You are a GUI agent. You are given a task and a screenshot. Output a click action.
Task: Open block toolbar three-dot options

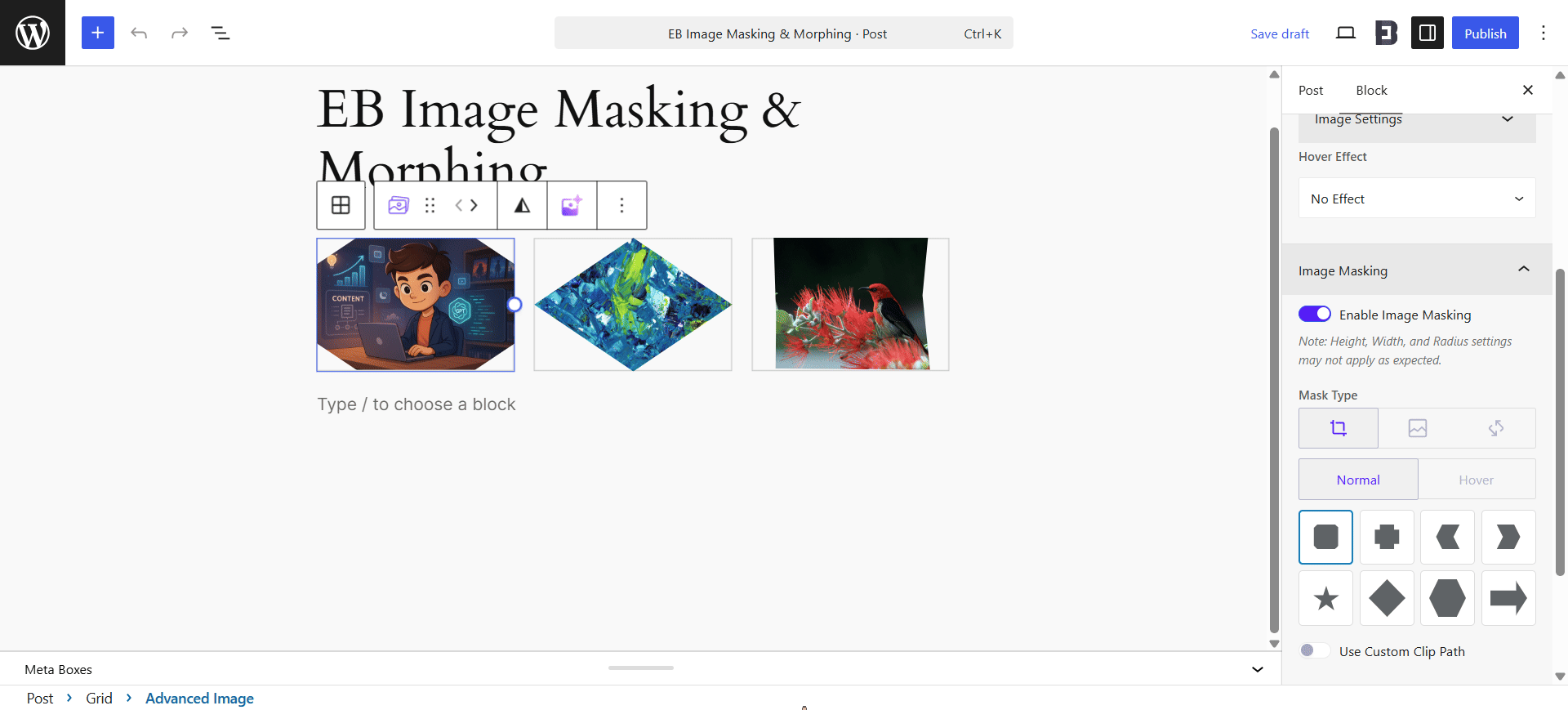pos(621,205)
